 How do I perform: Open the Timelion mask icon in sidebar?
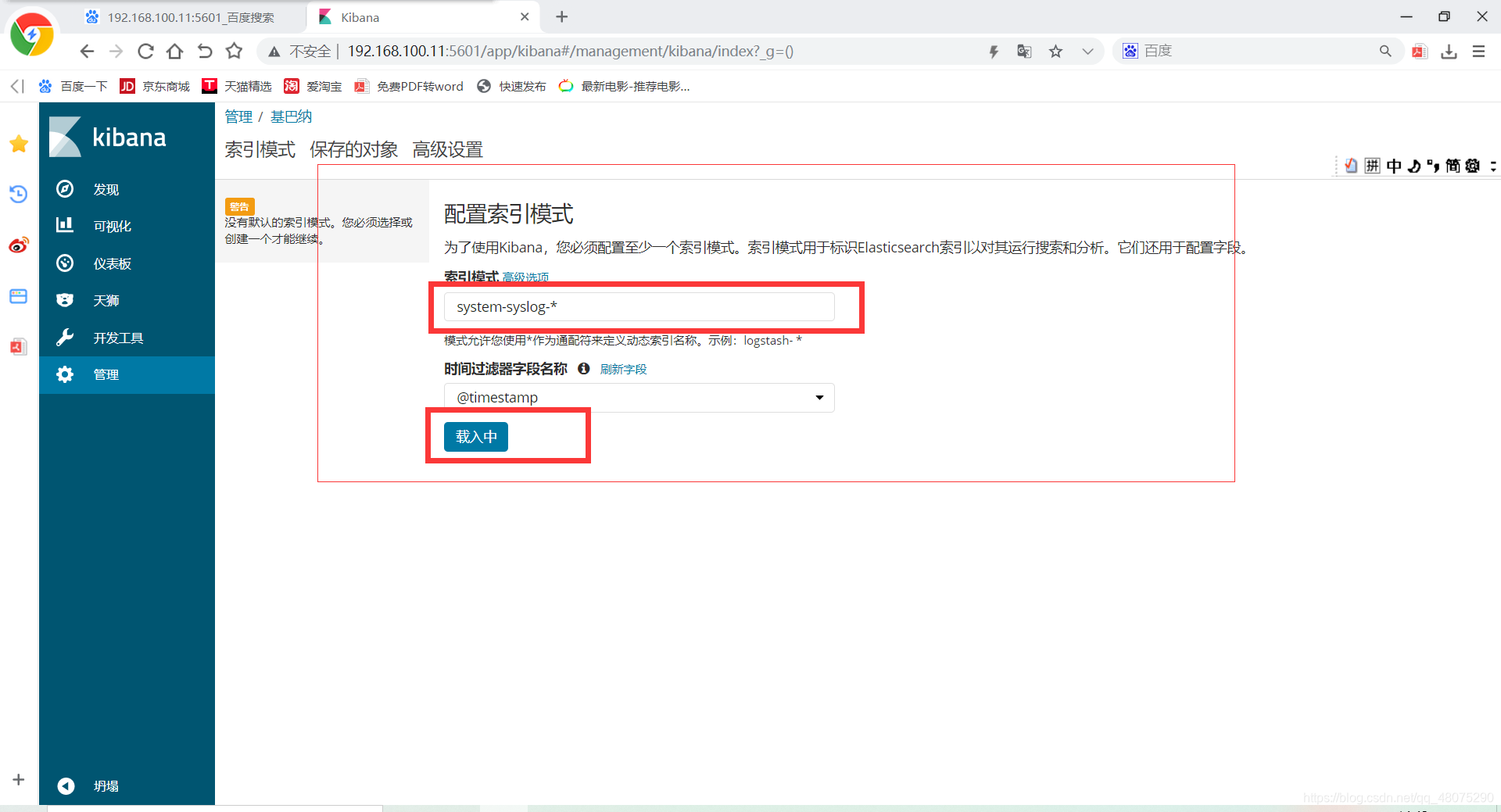coord(65,300)
